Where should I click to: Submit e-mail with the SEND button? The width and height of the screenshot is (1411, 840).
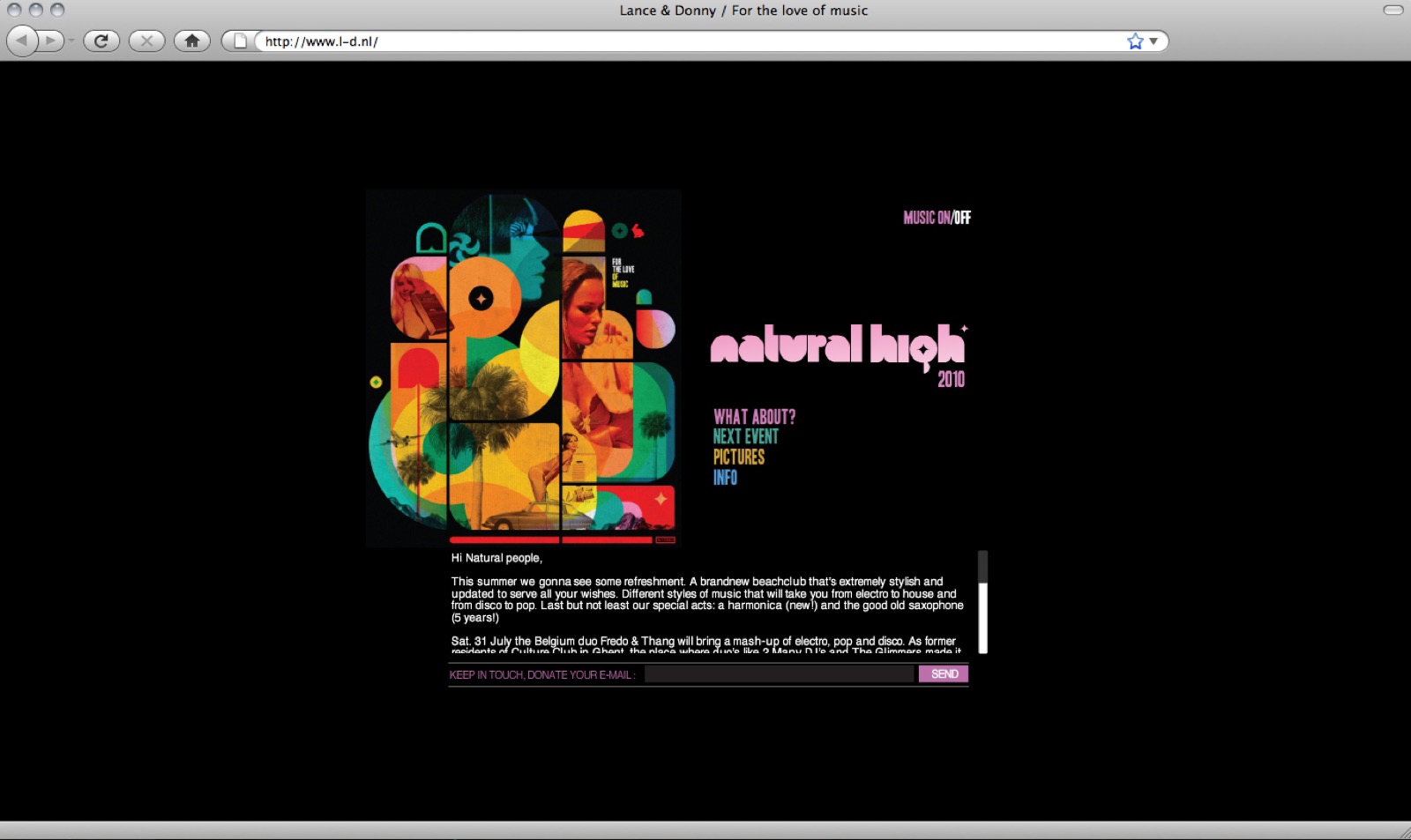pyautogui.click(x=944, y=674)
